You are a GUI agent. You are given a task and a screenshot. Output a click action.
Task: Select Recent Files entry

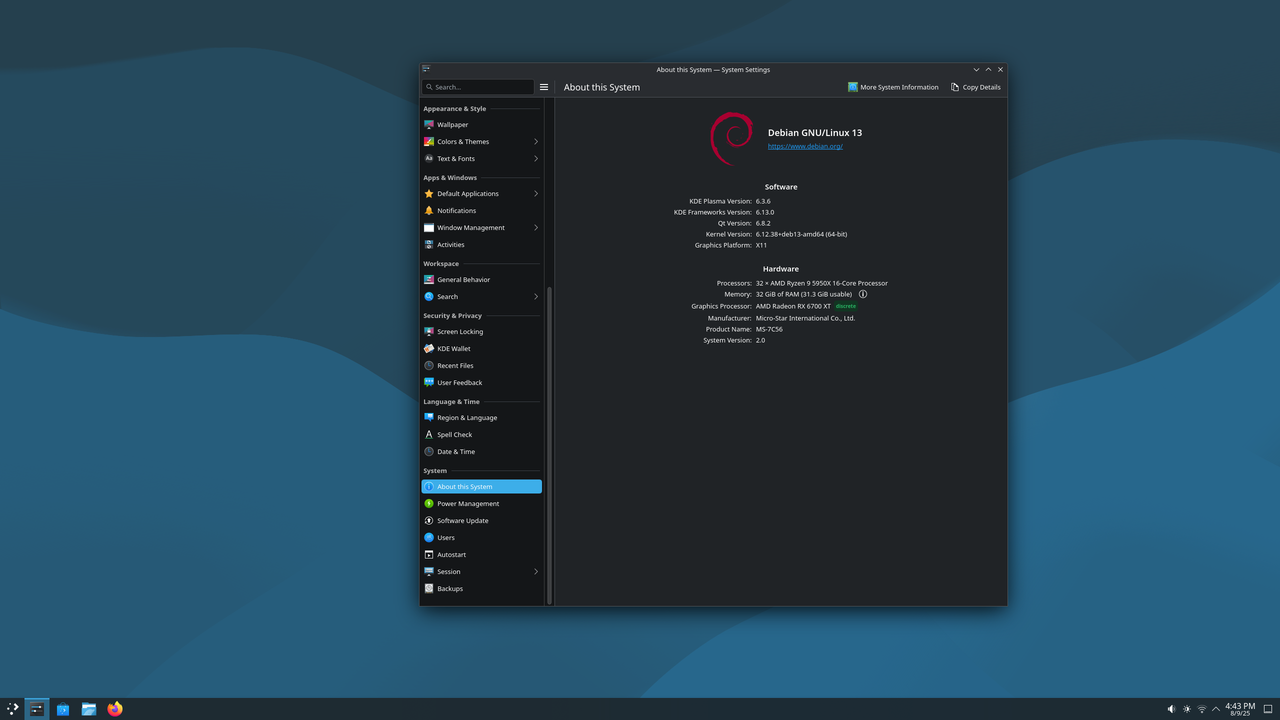click(x=481, y=366)
